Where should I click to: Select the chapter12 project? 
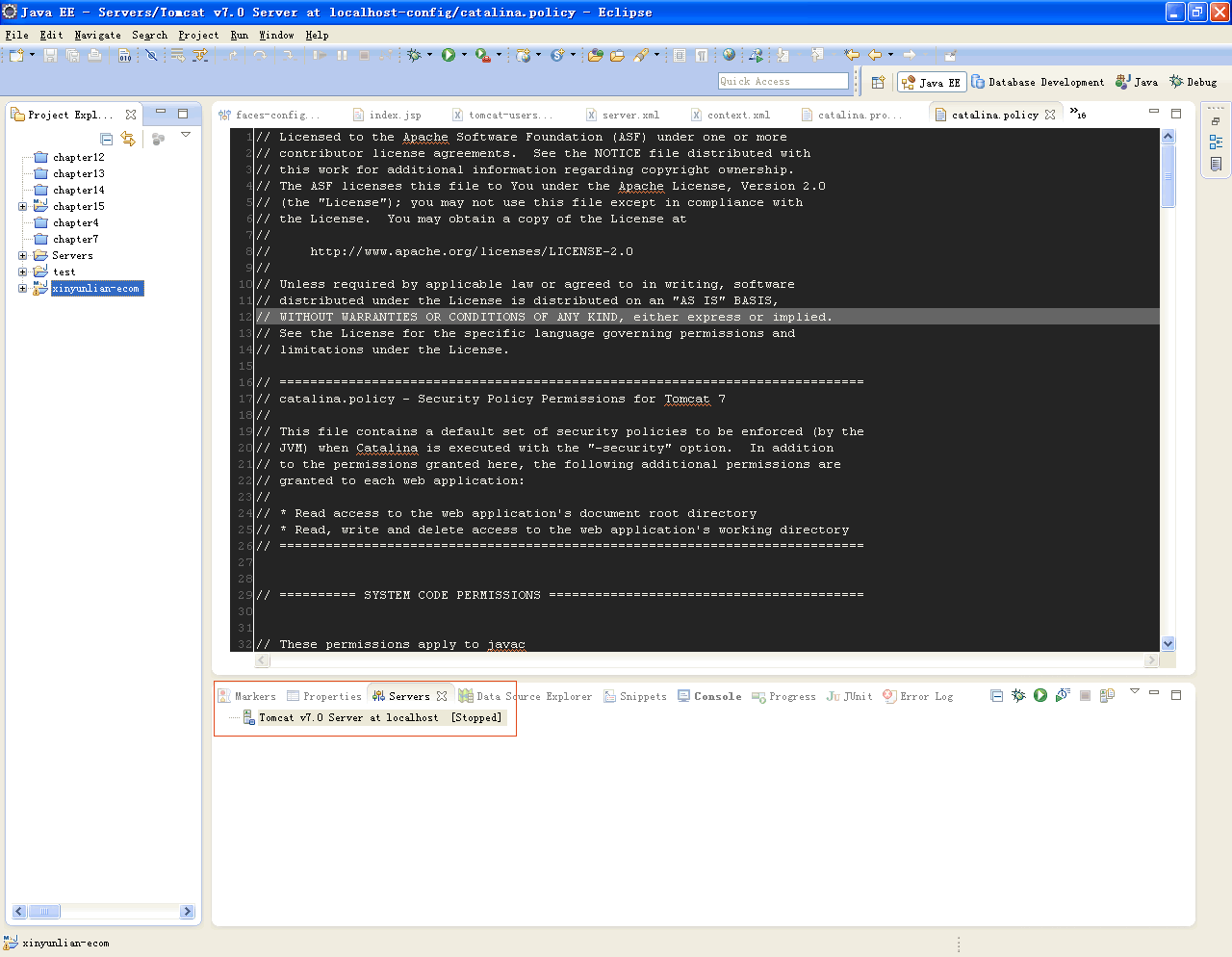[79, 157]
